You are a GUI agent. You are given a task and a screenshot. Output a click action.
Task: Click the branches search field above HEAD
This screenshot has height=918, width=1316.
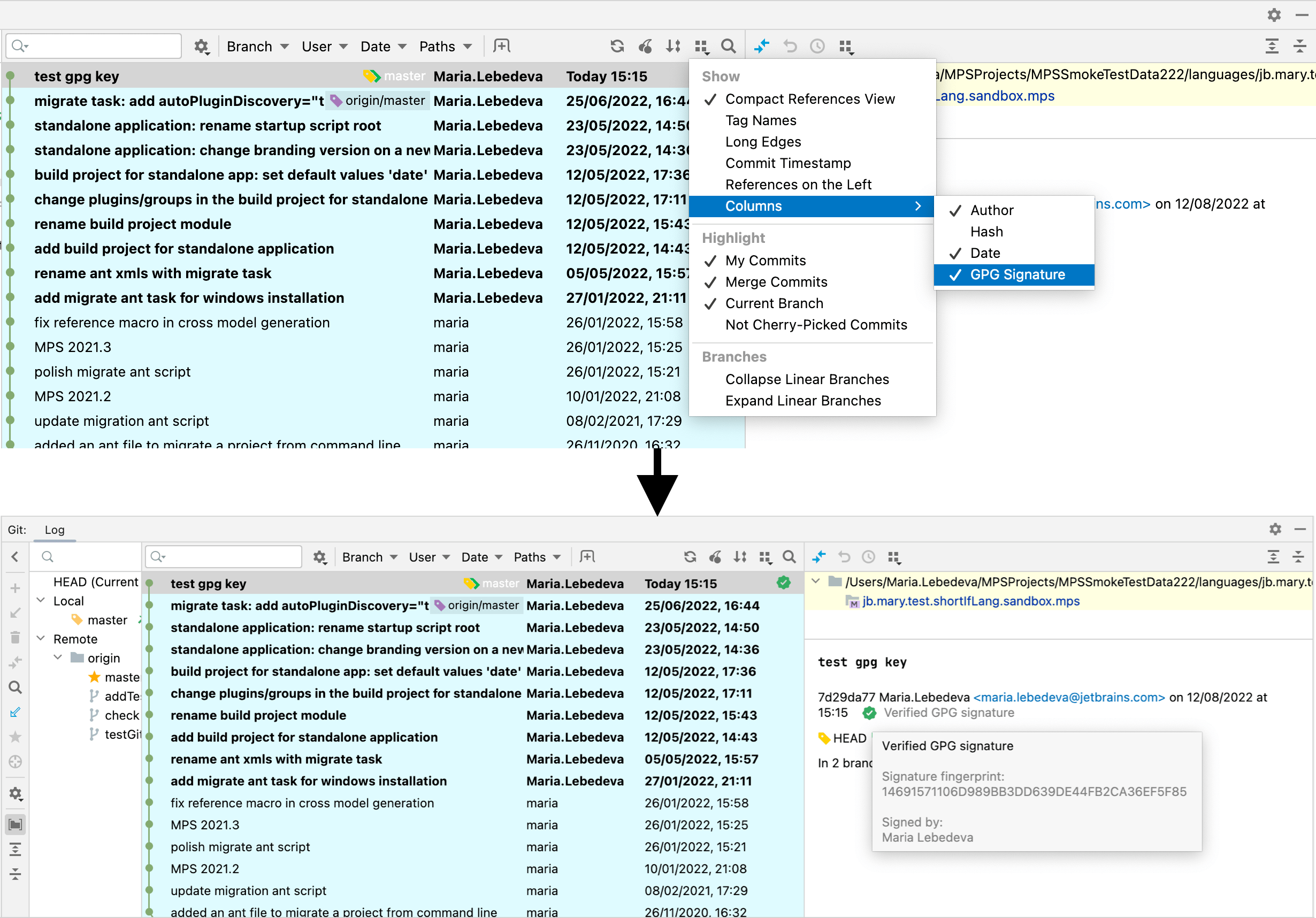[86, 556]
